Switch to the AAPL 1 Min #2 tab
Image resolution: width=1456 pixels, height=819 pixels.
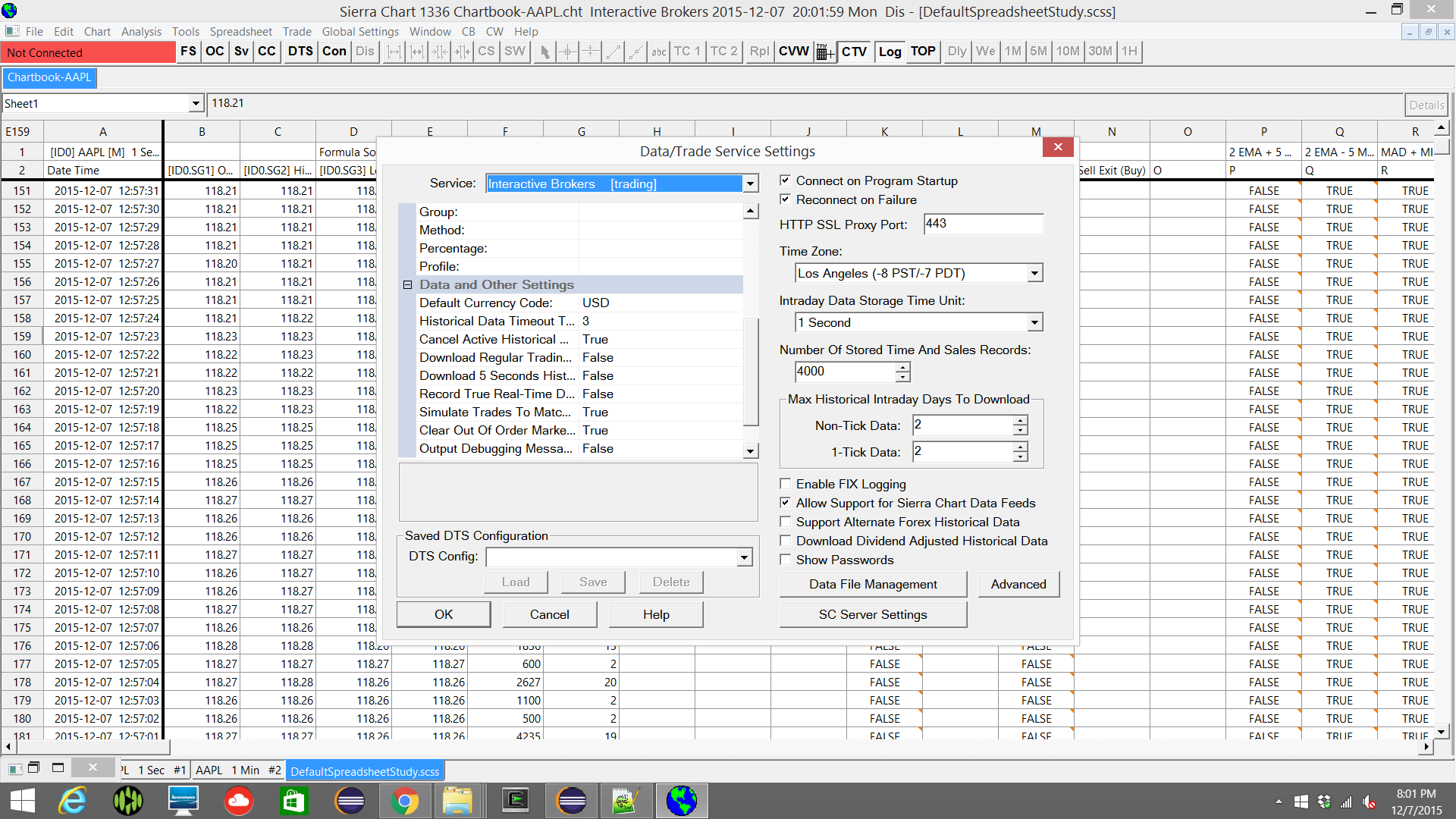(237, 770)
